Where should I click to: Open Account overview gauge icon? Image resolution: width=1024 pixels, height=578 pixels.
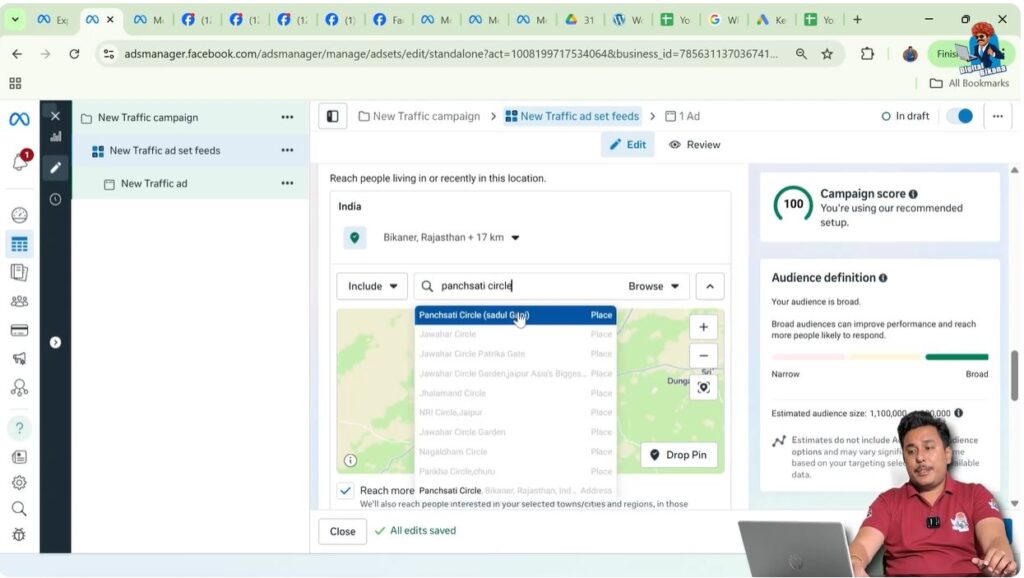pyautogui.click(x=20, y=214)
